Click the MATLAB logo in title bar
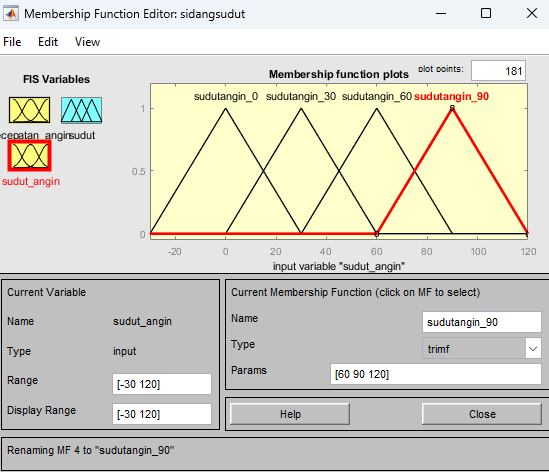The height and width of the screenshot is (472, 549). [x=11, y=14]
